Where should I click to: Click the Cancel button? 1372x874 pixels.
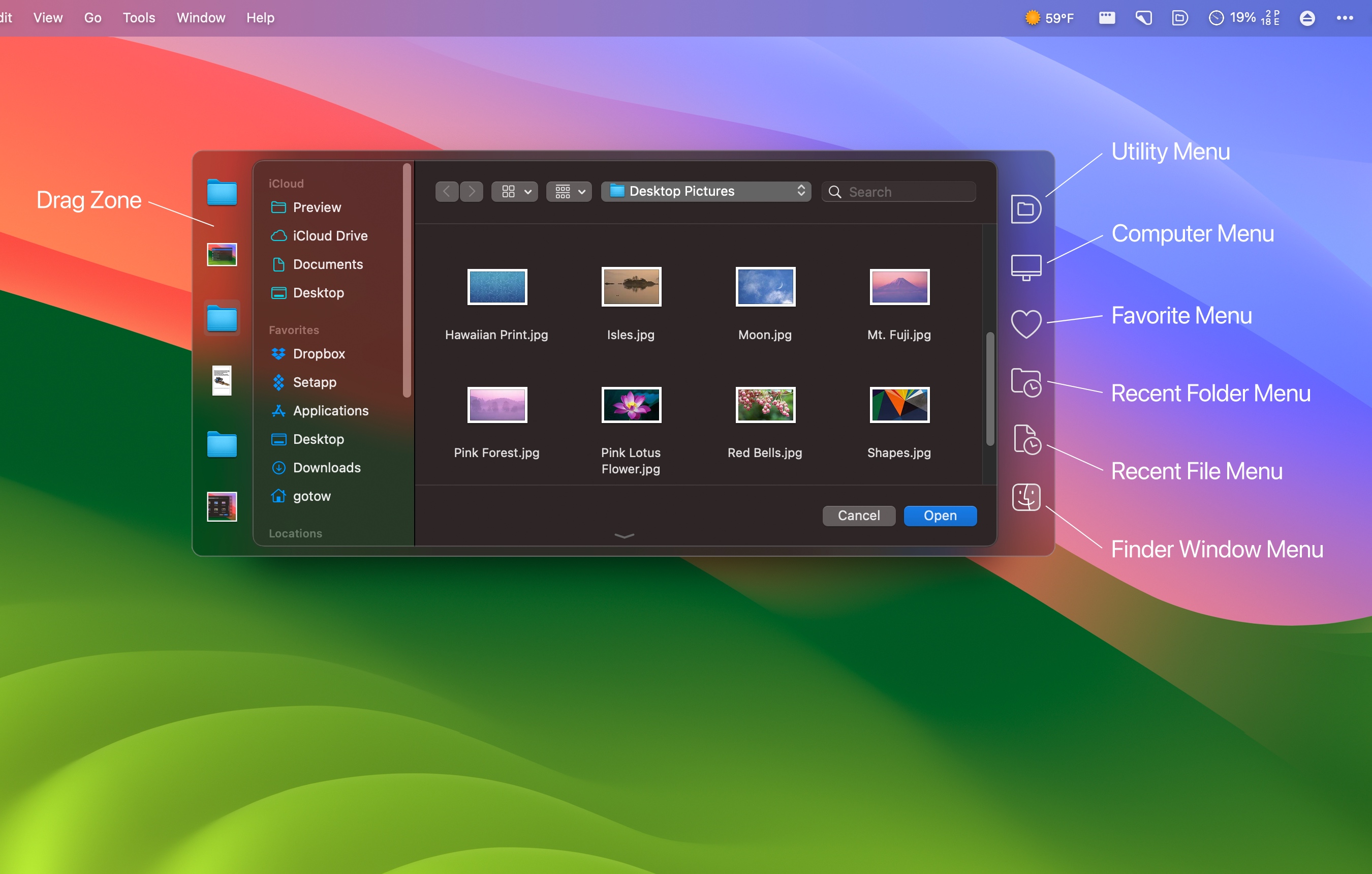[859, 516]
